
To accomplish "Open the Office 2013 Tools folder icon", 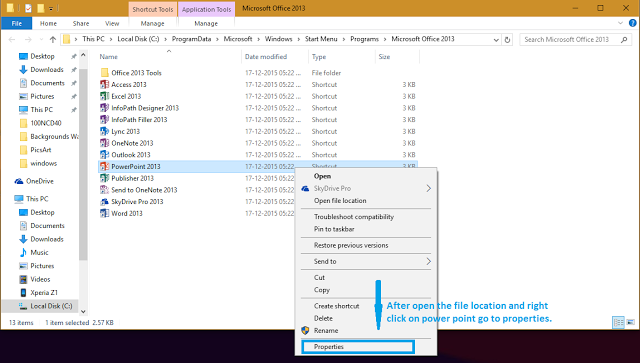I will [x=104, y=73].
